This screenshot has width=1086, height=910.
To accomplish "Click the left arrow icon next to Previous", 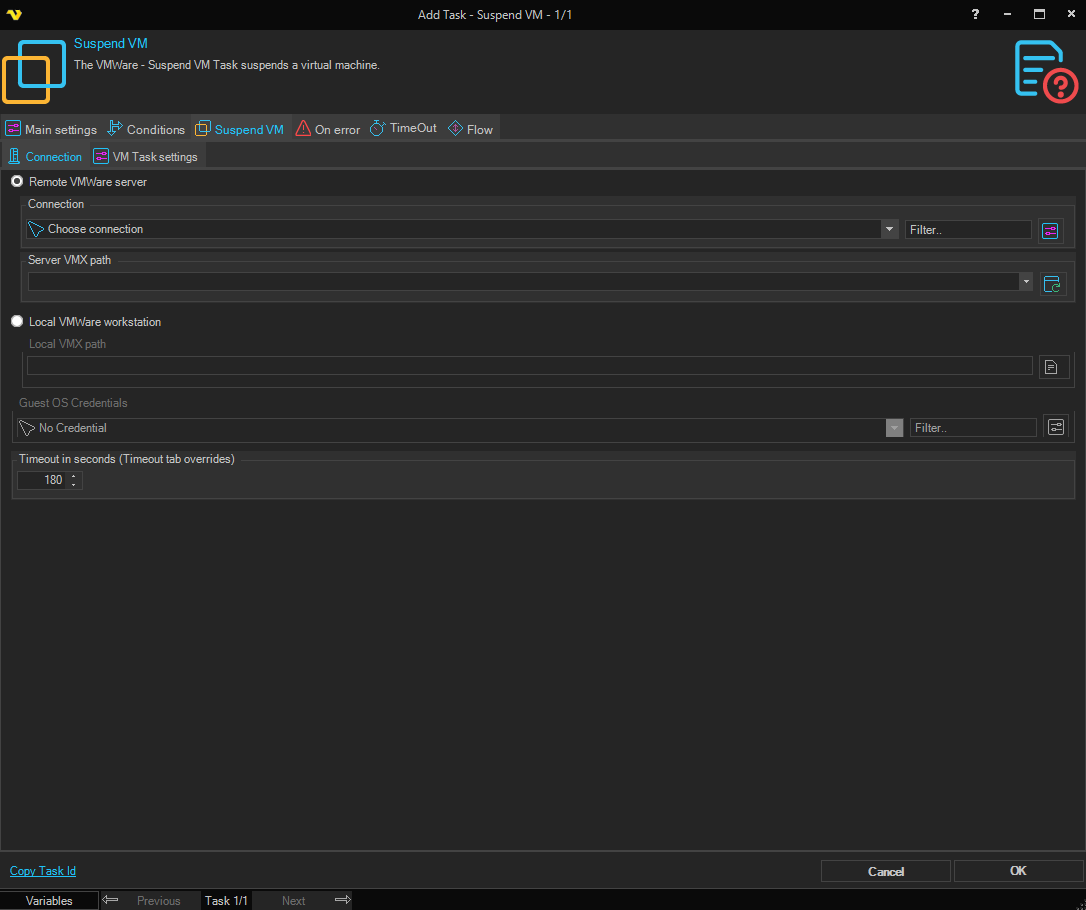I will pos(111,900).
